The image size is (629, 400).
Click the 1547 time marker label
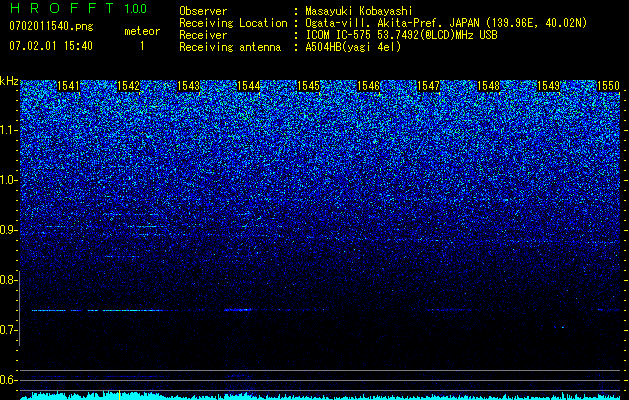(428, 86)
